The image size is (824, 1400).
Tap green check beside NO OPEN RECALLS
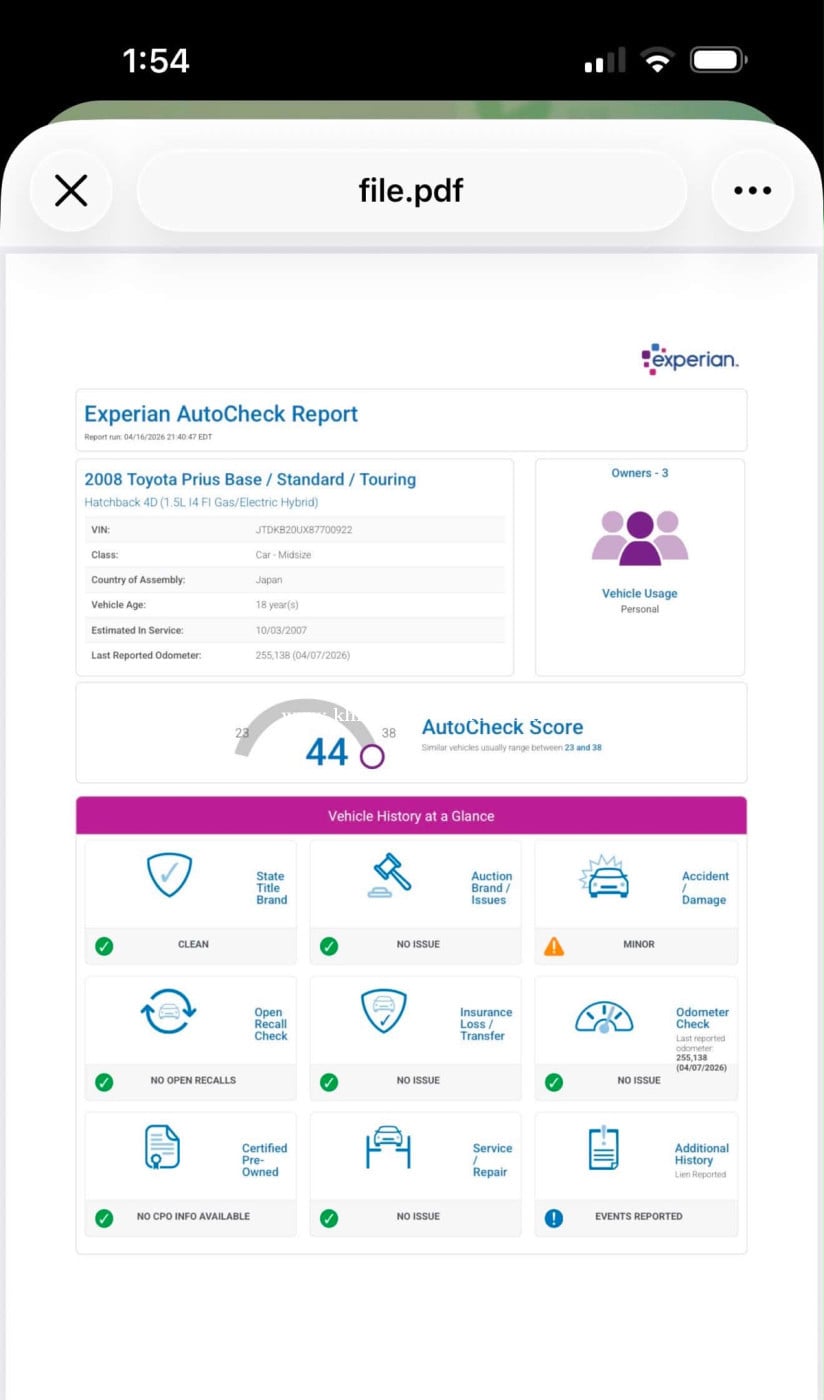point(104,1082)
